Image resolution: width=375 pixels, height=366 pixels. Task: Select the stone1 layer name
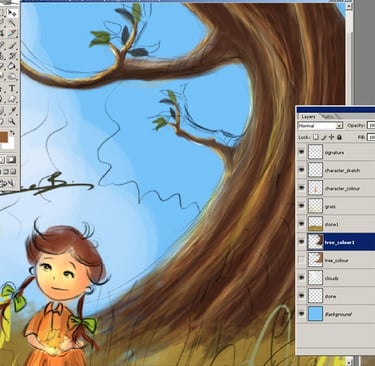click(332, 224)
